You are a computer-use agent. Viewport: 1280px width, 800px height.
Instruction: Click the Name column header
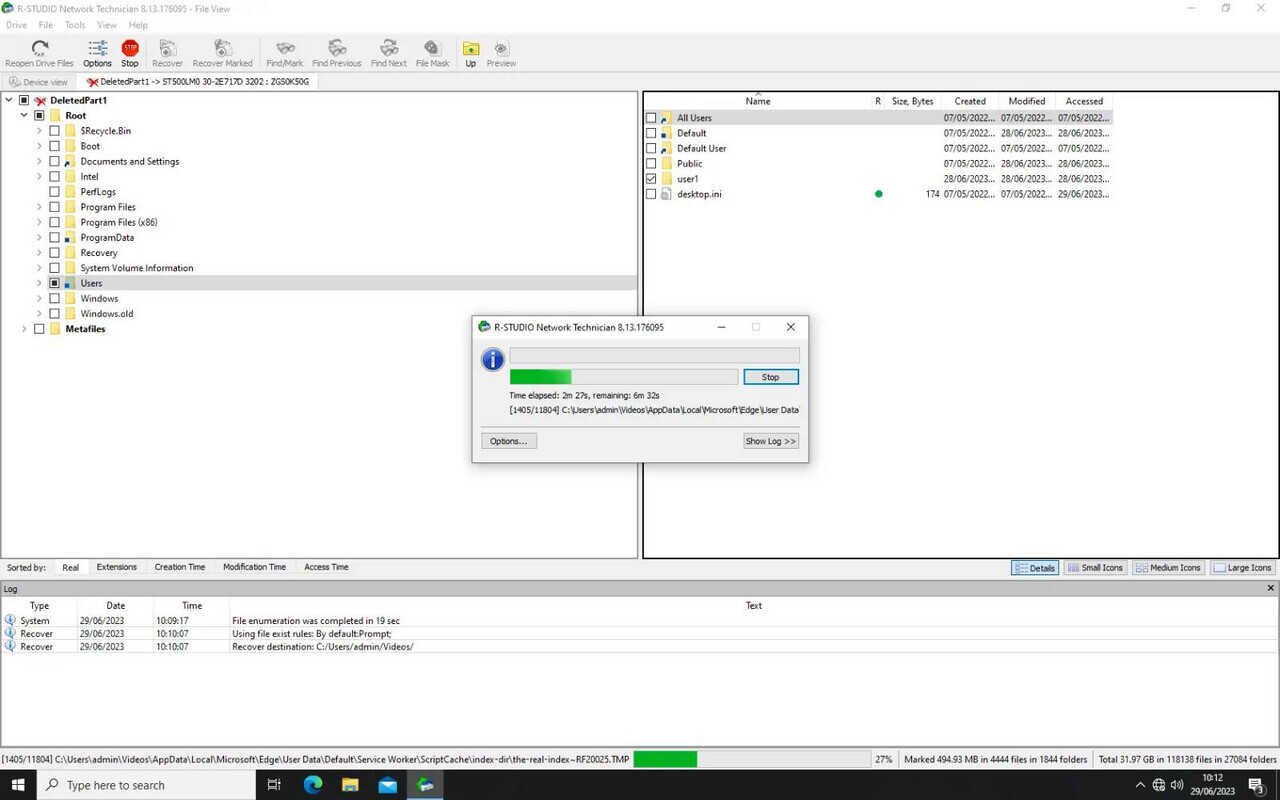(x=758, y=101)
